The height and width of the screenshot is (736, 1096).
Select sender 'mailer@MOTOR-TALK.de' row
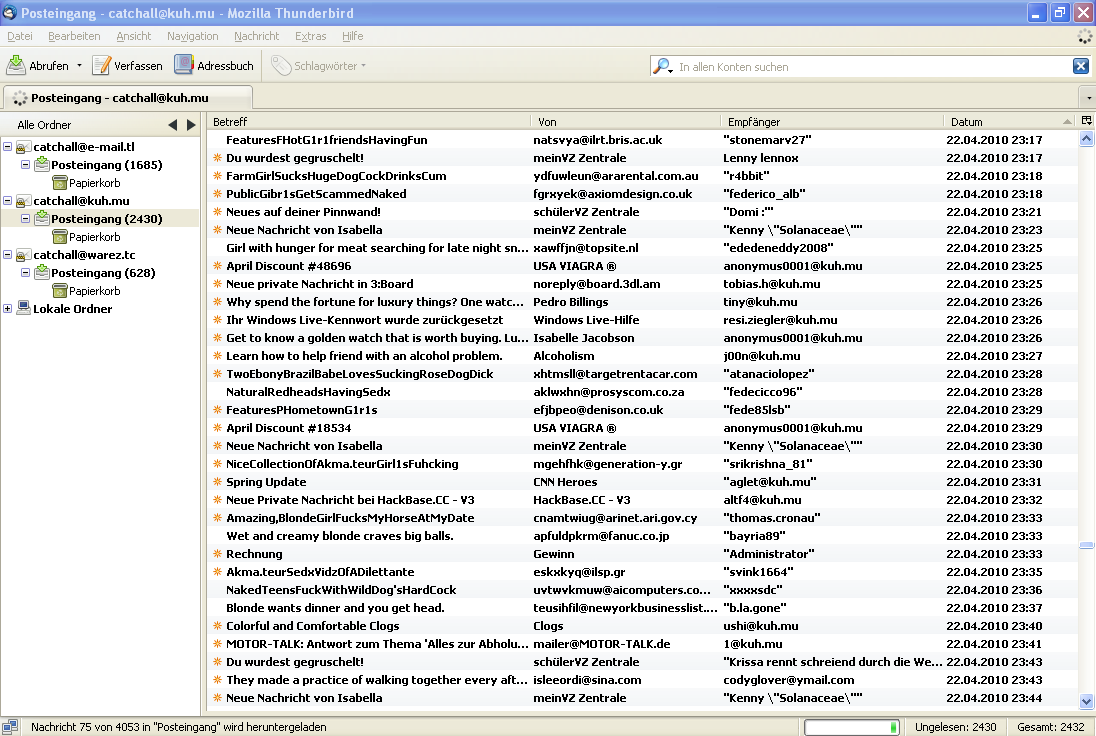click(643, 644)
